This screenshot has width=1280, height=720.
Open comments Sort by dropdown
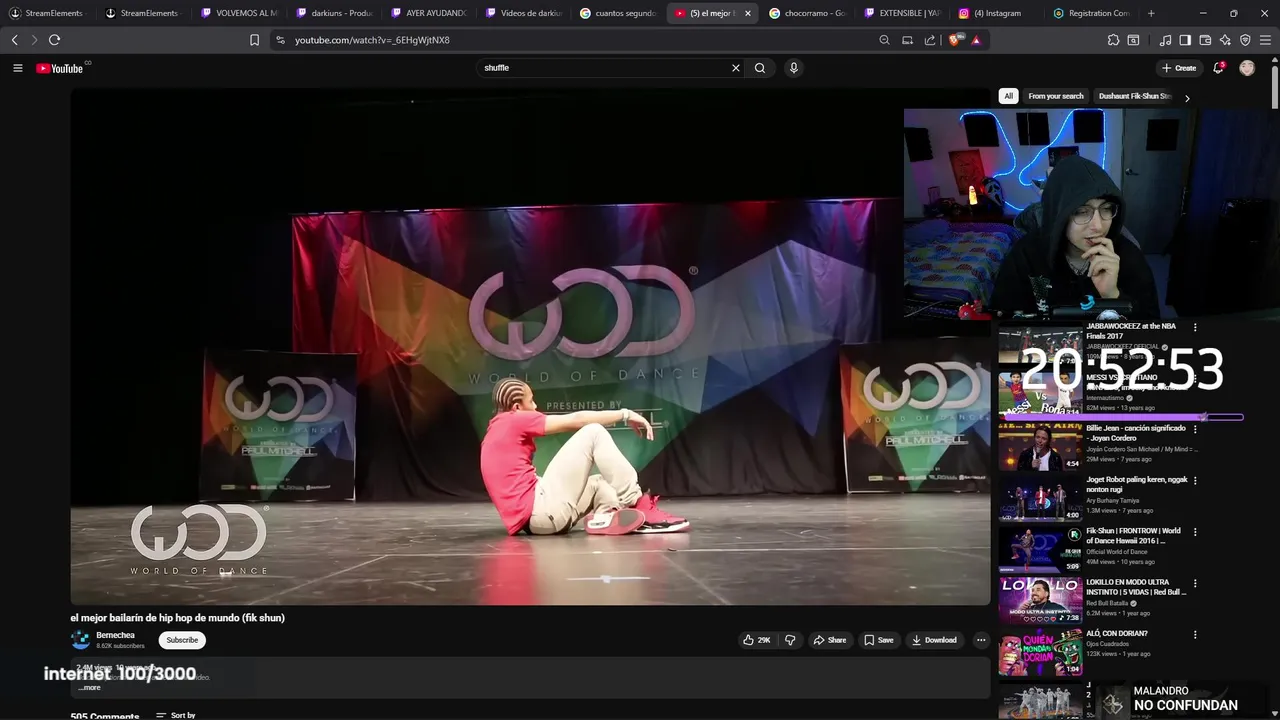pyautogui.click(x=176, y=715)
